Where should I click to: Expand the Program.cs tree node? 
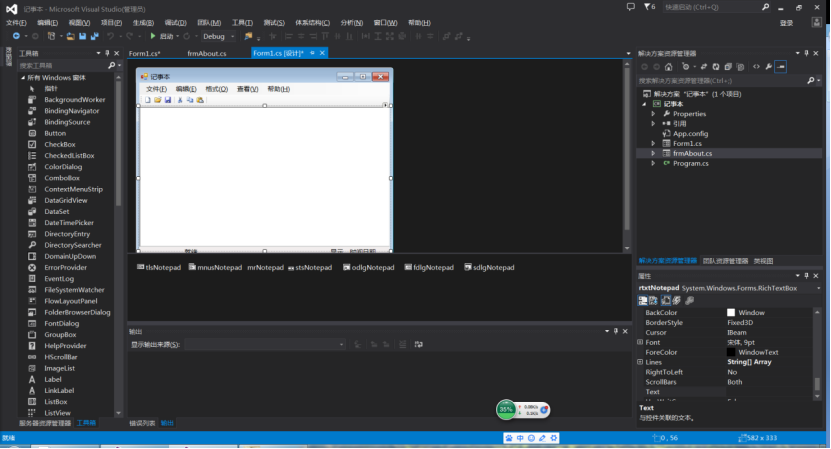coord(653,163)
